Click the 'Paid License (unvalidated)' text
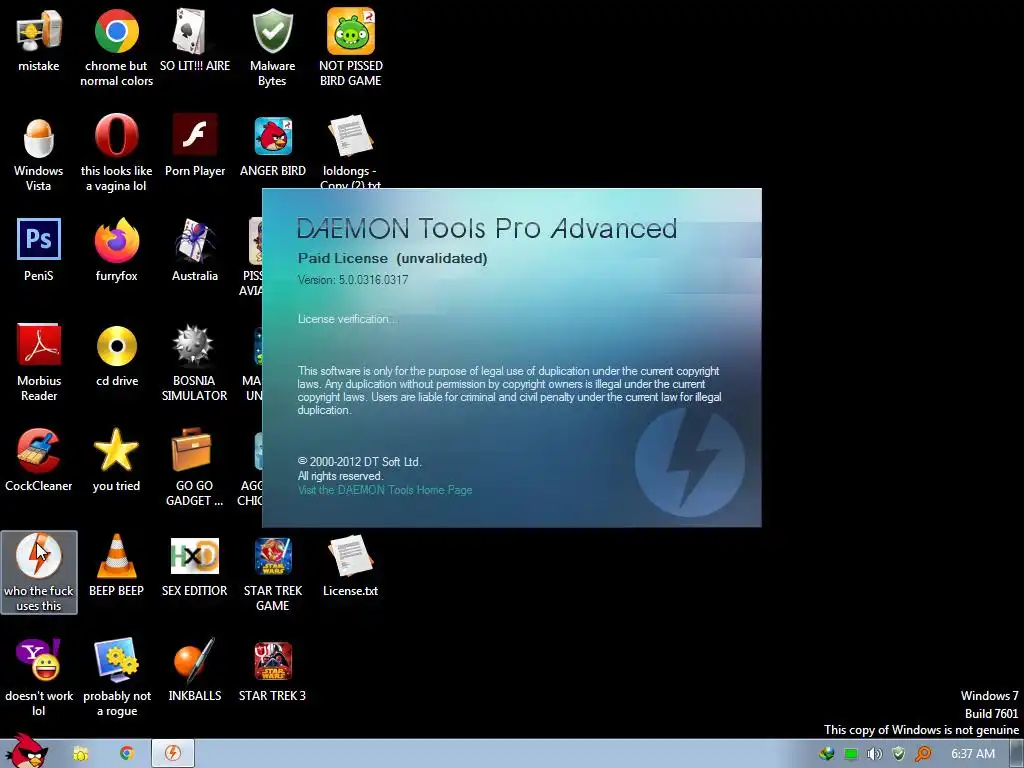Screen dimensions: 1024x768 (392, 259)
